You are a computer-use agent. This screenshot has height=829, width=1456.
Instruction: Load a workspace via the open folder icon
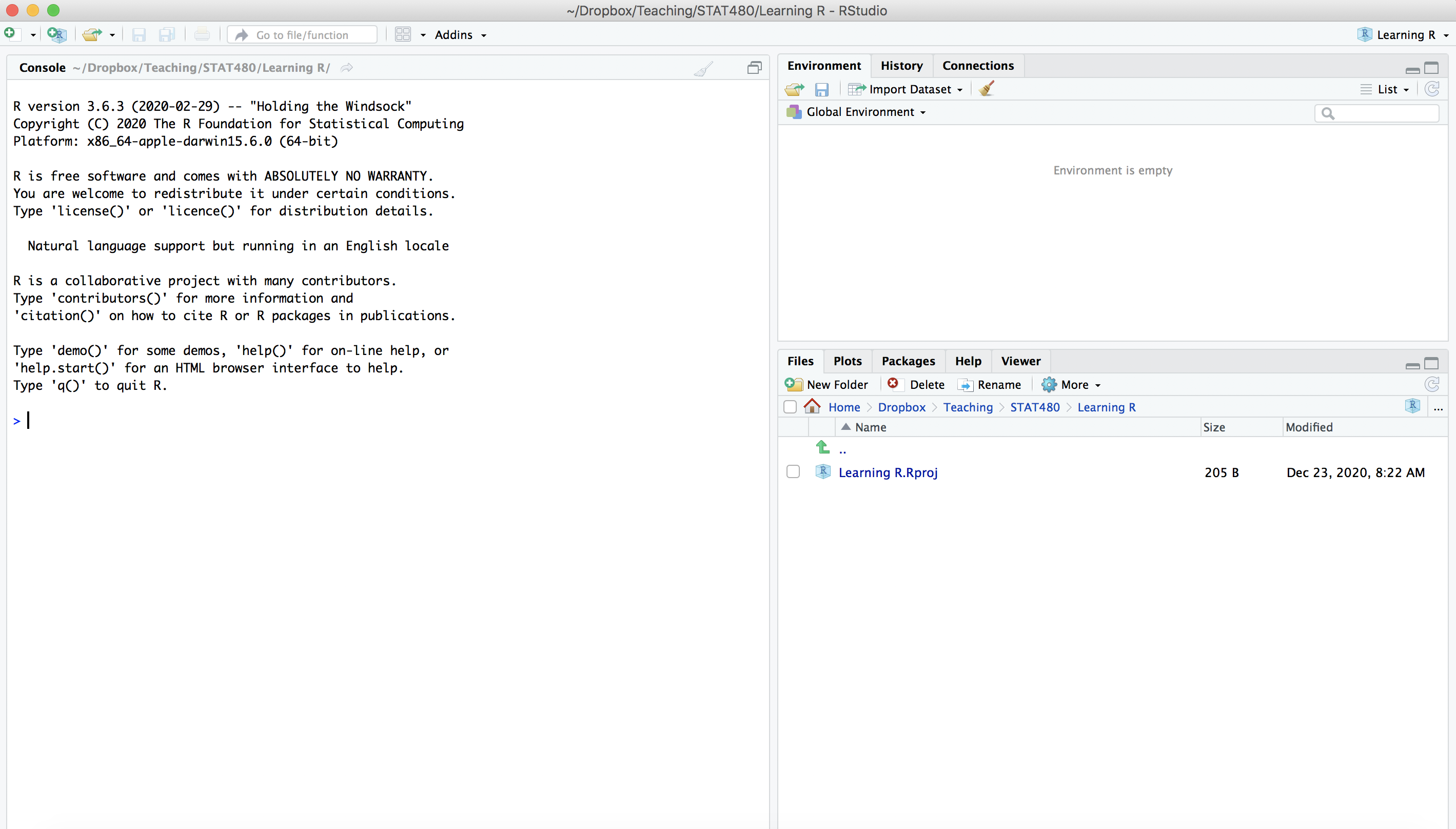794,89
